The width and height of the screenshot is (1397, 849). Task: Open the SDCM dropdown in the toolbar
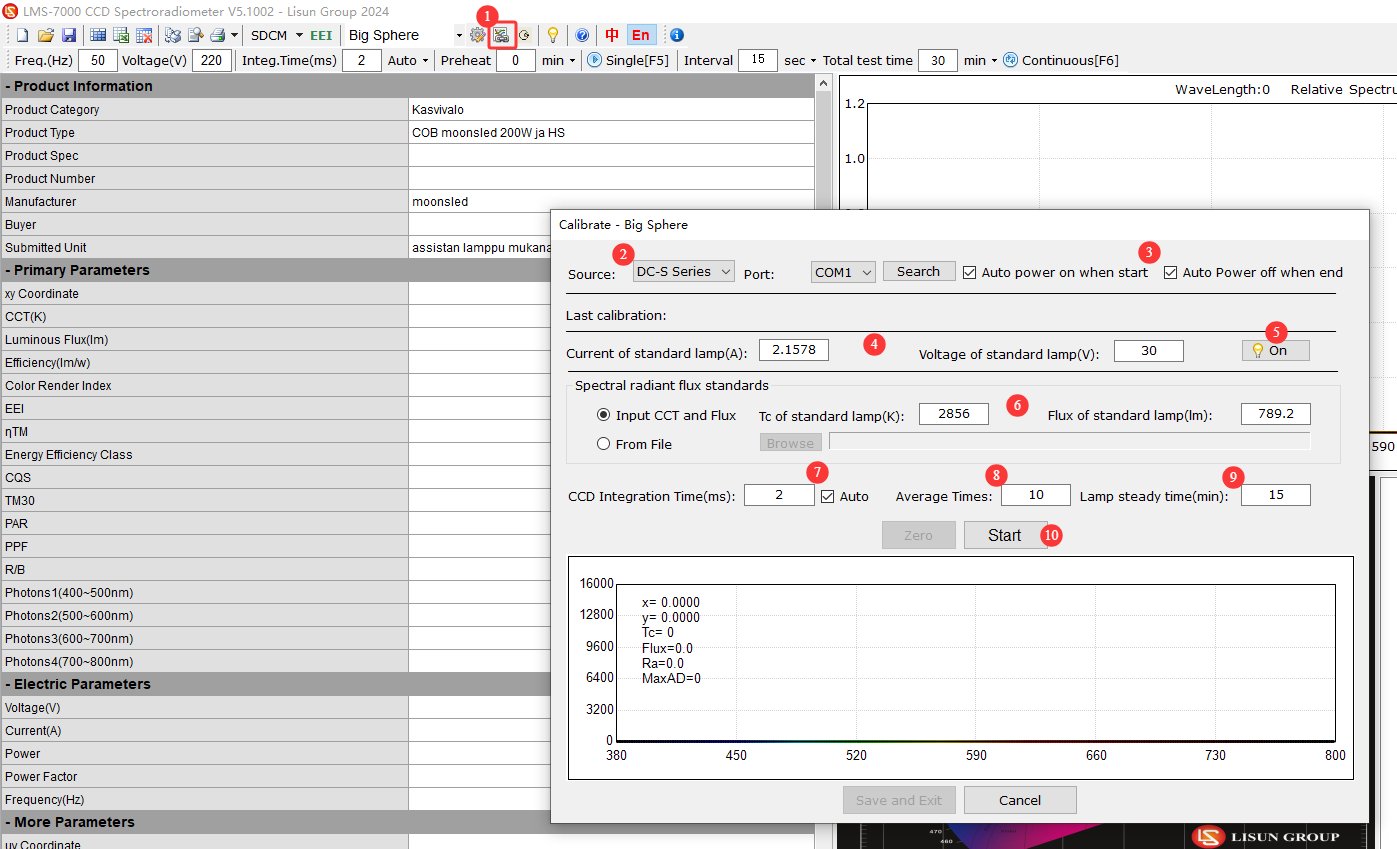pyautogui.click(x=299, y=35)
